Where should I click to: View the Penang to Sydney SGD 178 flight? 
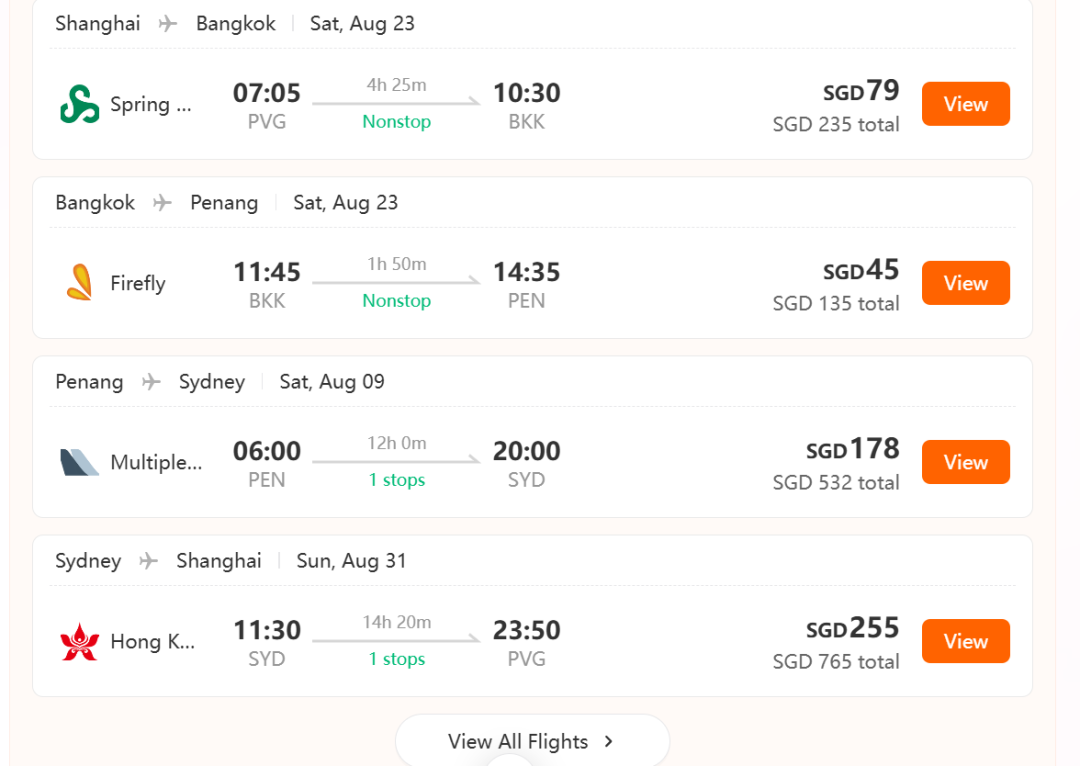click(966, 462)
